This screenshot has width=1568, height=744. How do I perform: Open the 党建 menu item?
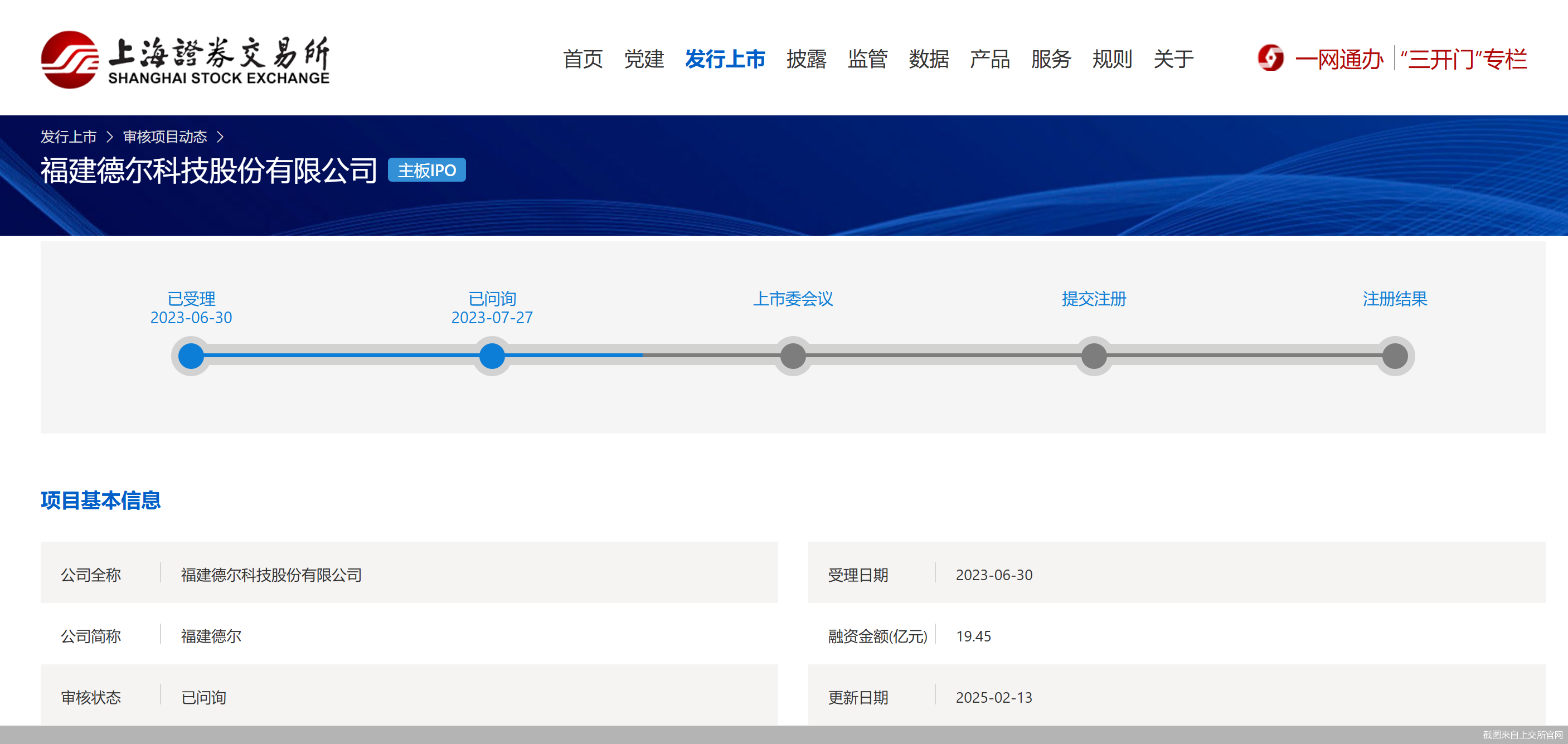click(x=644, y=59)
